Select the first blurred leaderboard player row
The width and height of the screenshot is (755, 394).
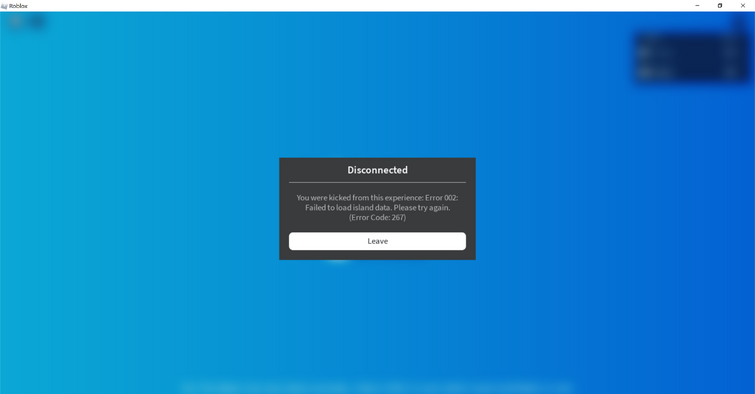click(x=691, y=52)
